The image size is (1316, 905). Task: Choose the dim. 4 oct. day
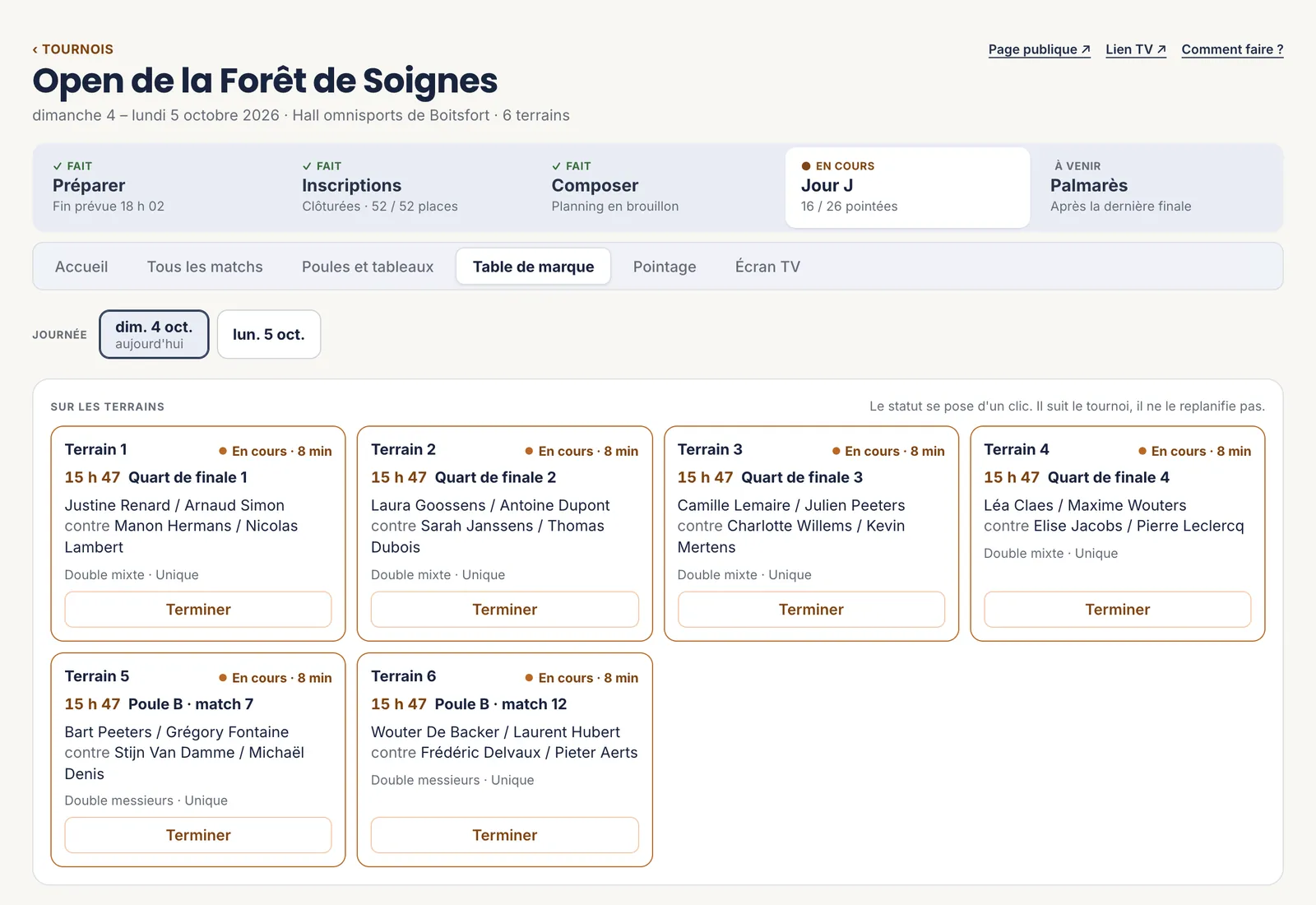154,334
